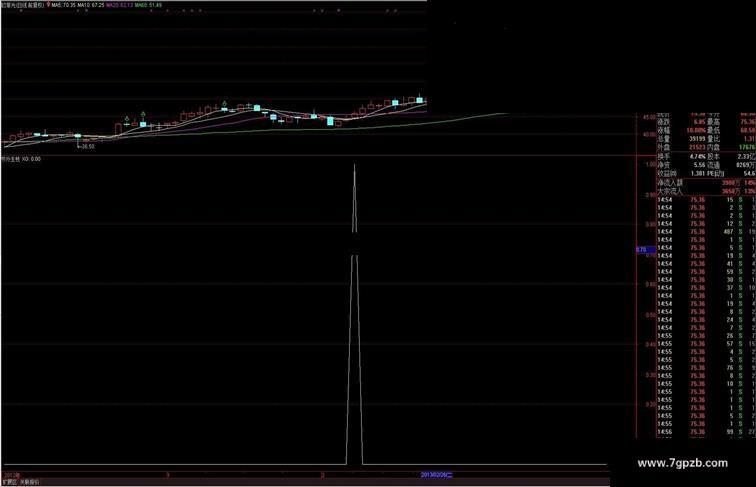Viewport: 756px width, 487px height.
Task: Click the blue 0.70 axis value label
Action: click(646, 250)
